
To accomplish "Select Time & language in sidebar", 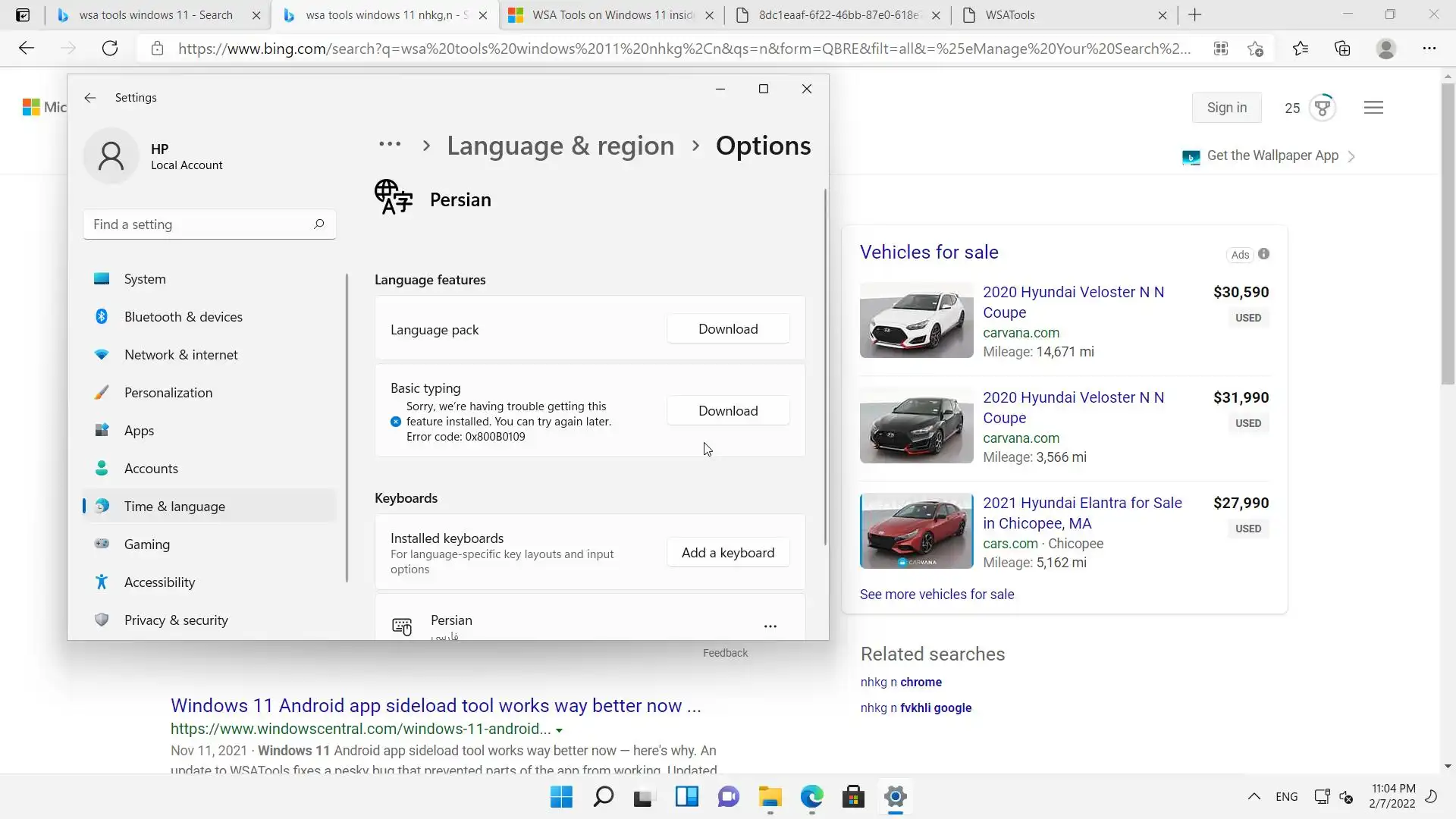I will click(x=174, y=507).
